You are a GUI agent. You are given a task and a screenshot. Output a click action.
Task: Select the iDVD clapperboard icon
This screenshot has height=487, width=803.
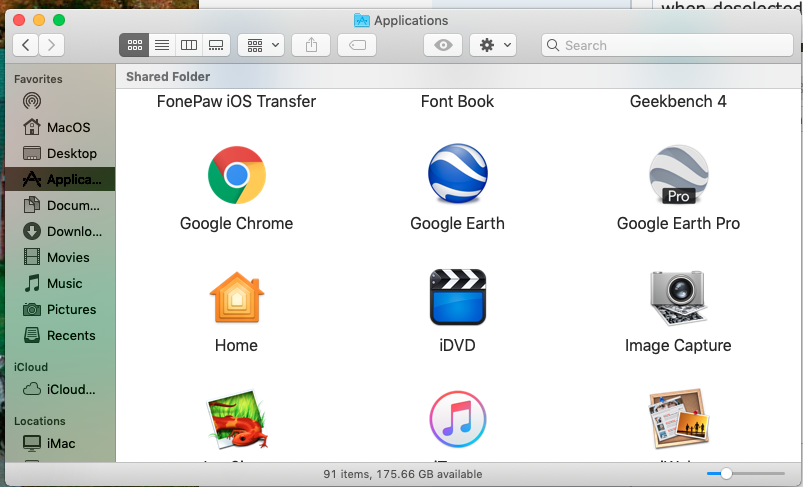pyautogui.click(x=457, y=297)
